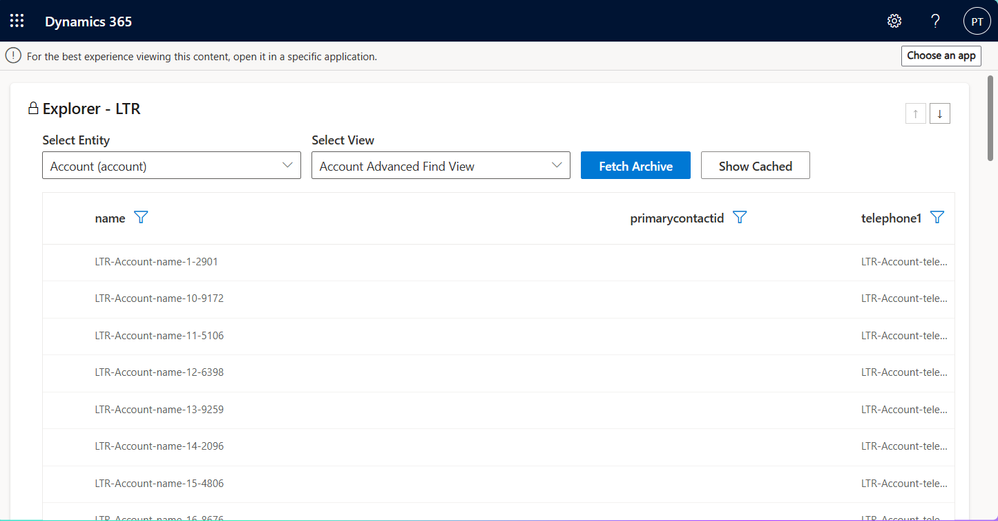
Task: Click the telephone1 column header
Action: click(x=891, y=218)
